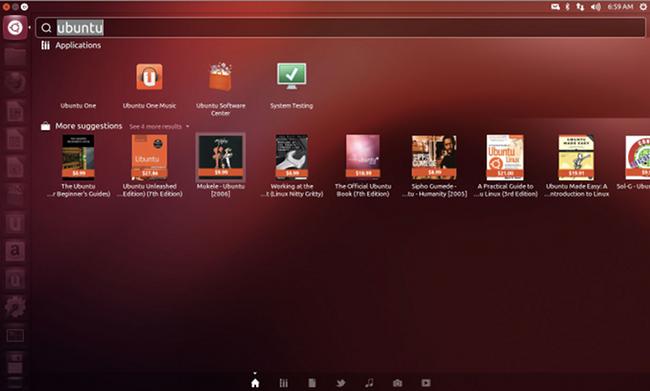Click the System Testing label

pos(292,106)
